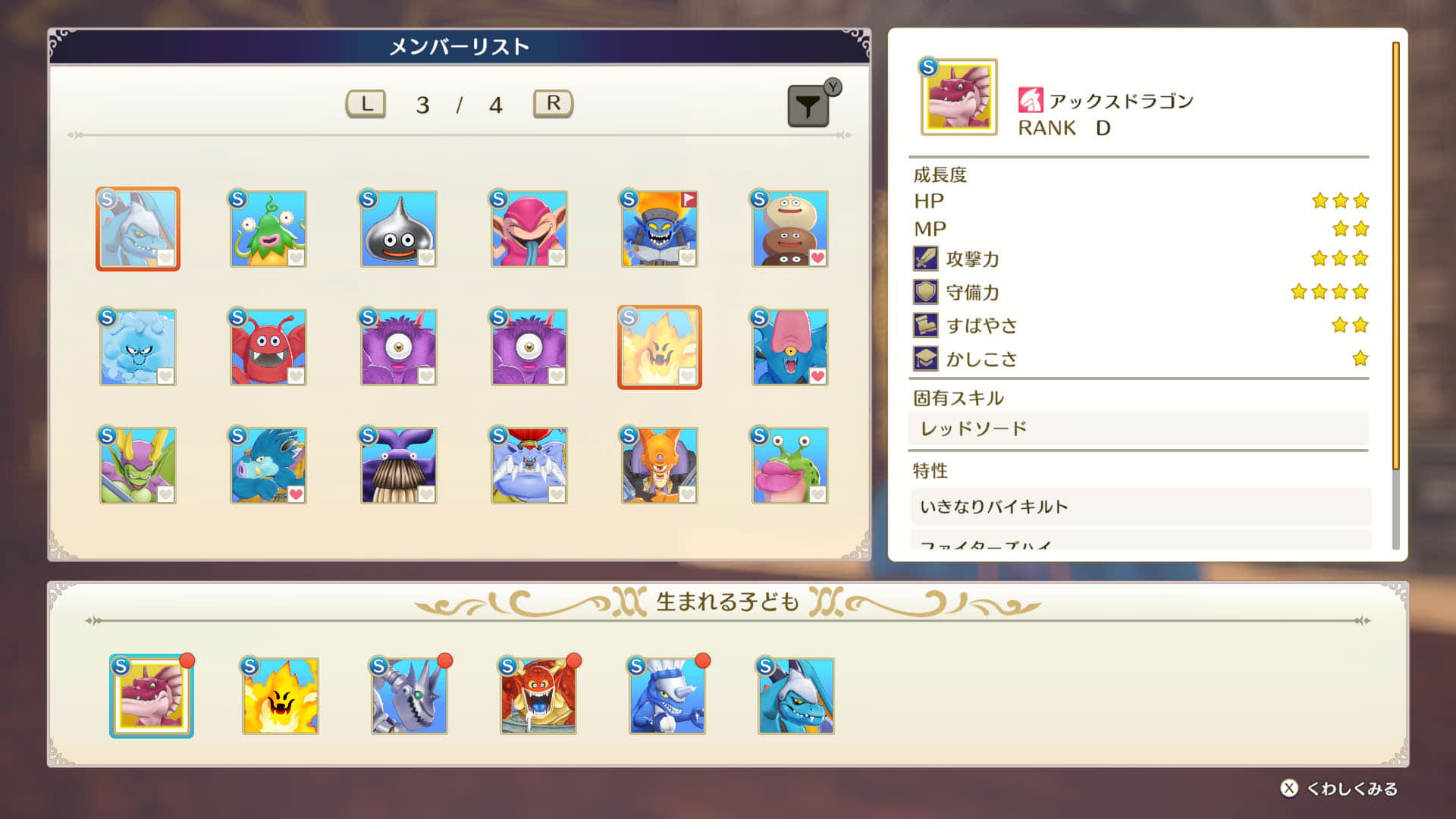Image resolution: width=1456 pixels, height=819 pixels.
Task: Toggle favorite heart on blue boar monster
Action: (x=296, y=494)
